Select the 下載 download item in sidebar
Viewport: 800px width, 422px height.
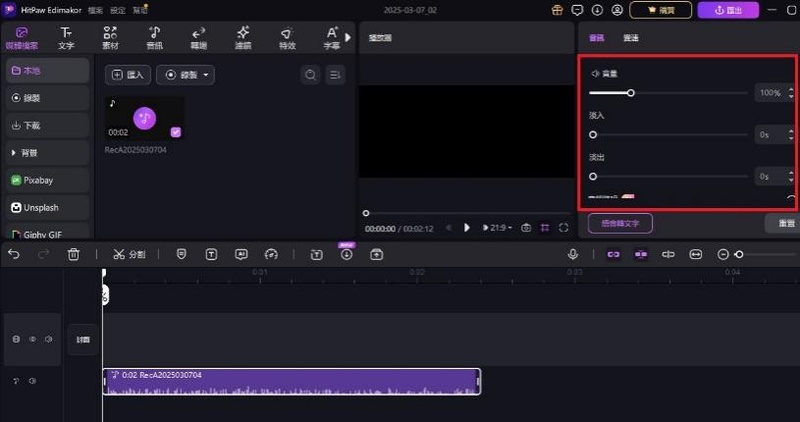(x=47, y=126)
